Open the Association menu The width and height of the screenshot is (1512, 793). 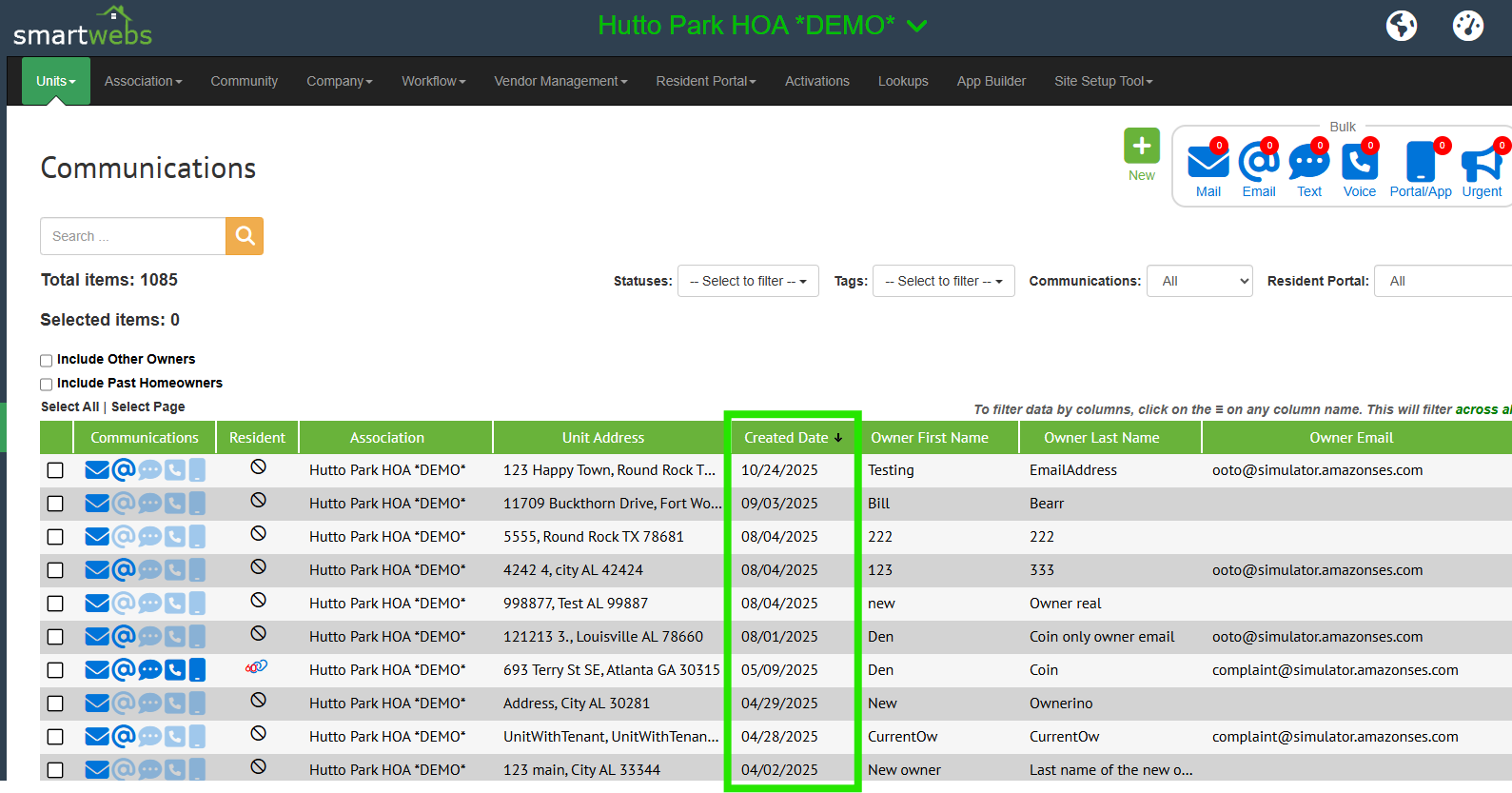pos(143,81)
